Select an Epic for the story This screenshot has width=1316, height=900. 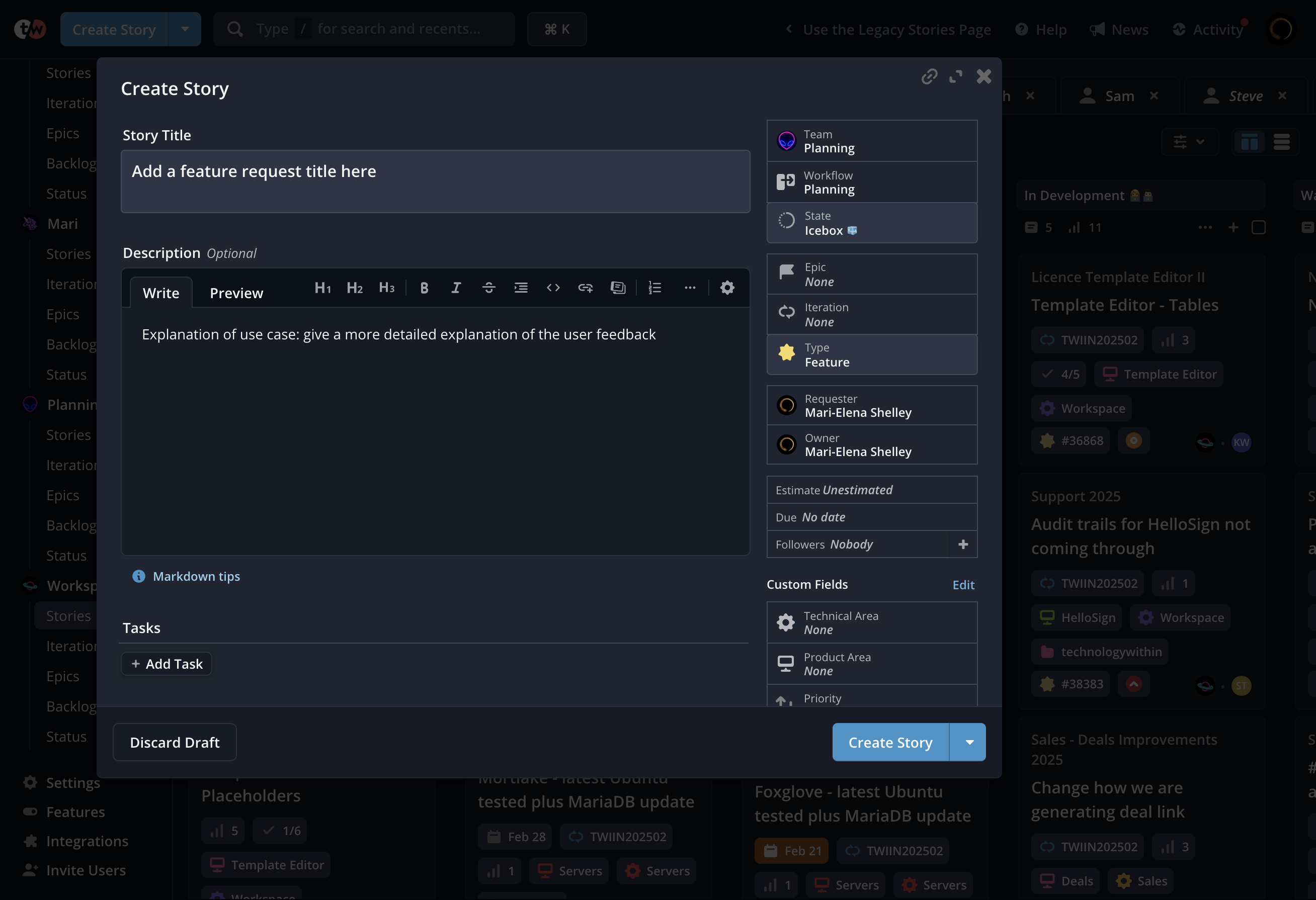coord(872,274)
